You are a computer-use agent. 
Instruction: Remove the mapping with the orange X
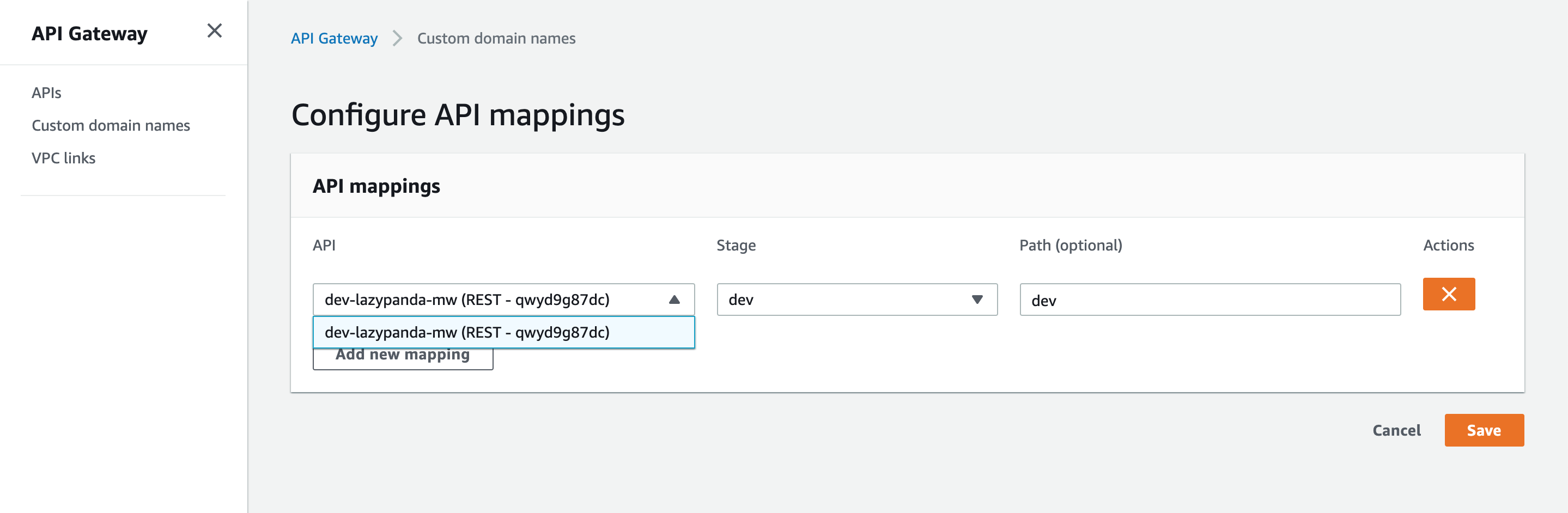point(1449,294)
